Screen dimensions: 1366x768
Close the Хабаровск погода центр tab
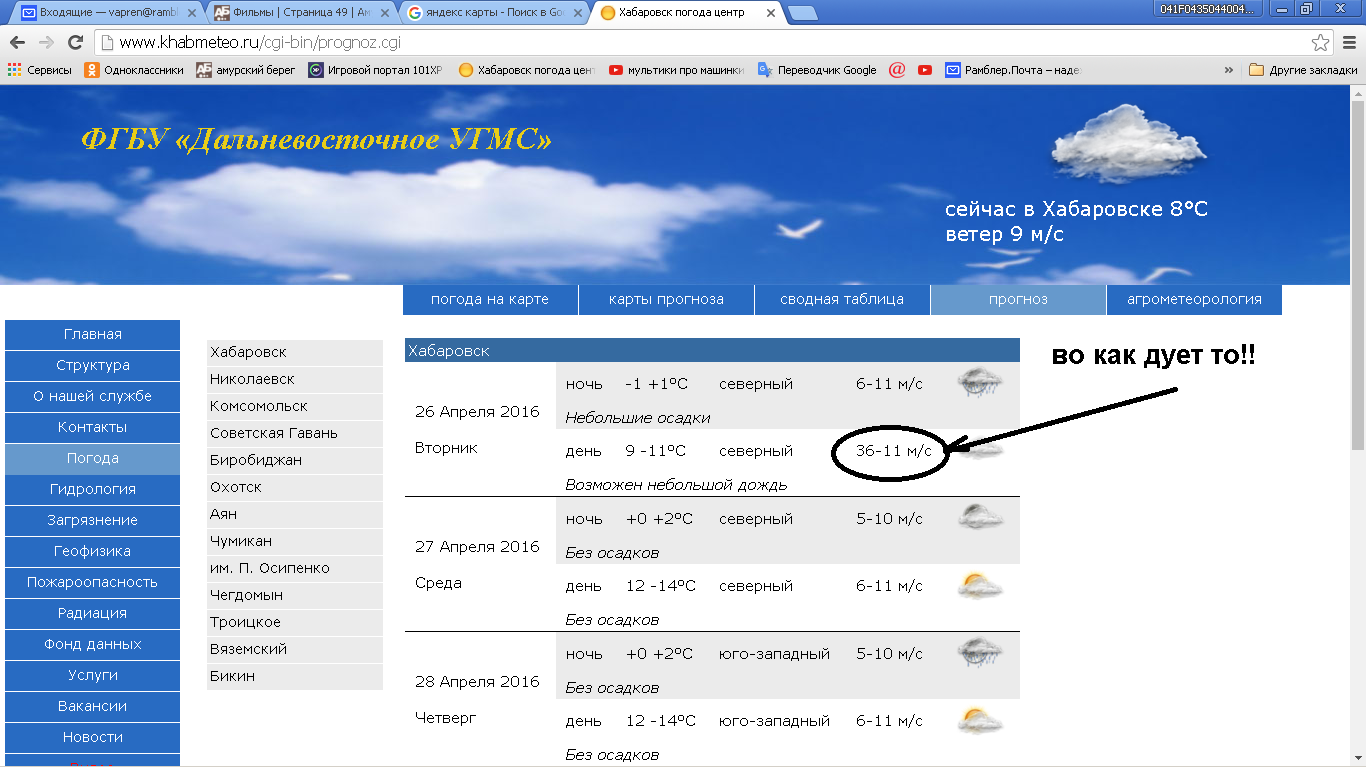[770, 13]
